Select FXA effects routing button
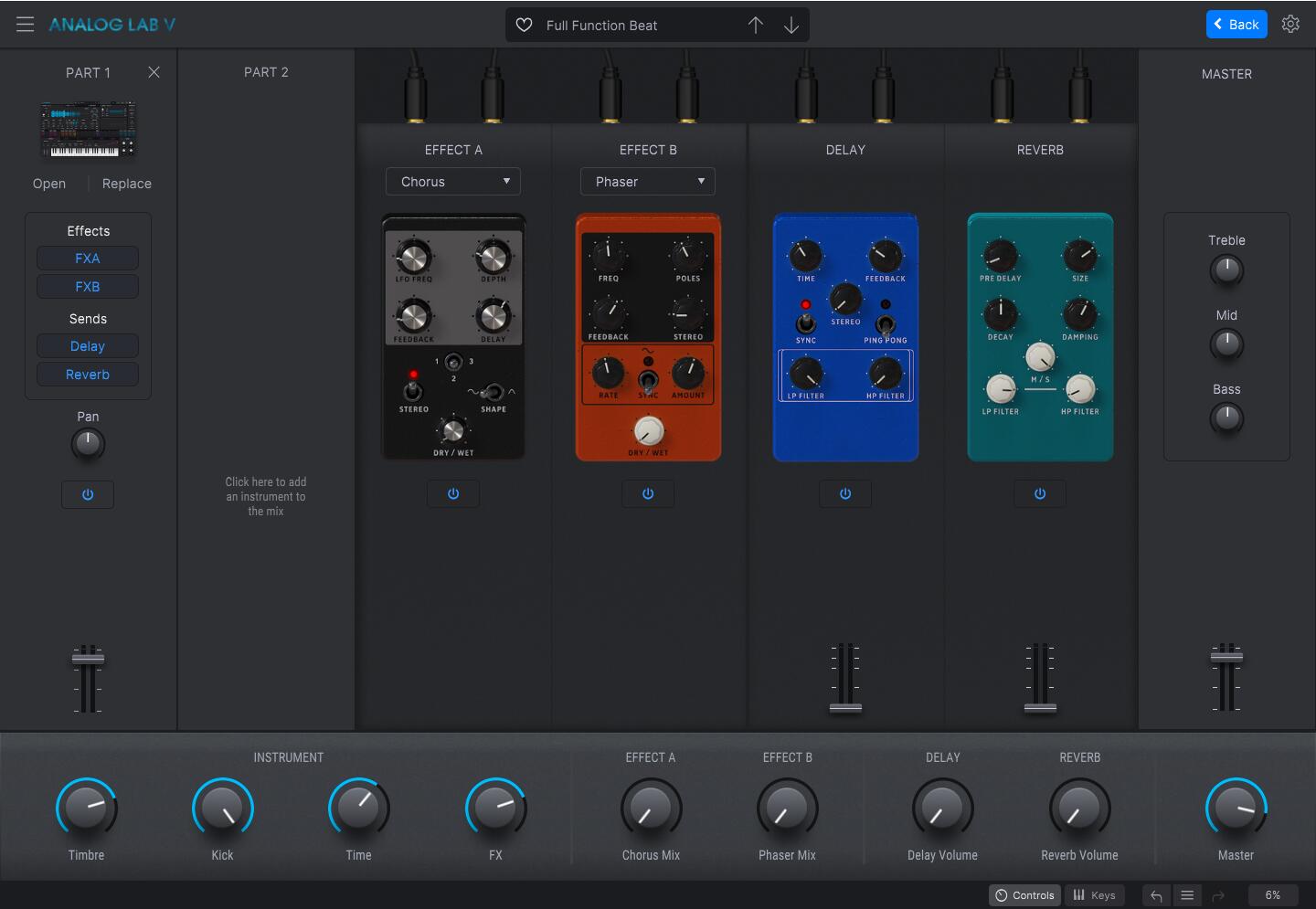Screen dimensions: 1316x909 (88, 259)
